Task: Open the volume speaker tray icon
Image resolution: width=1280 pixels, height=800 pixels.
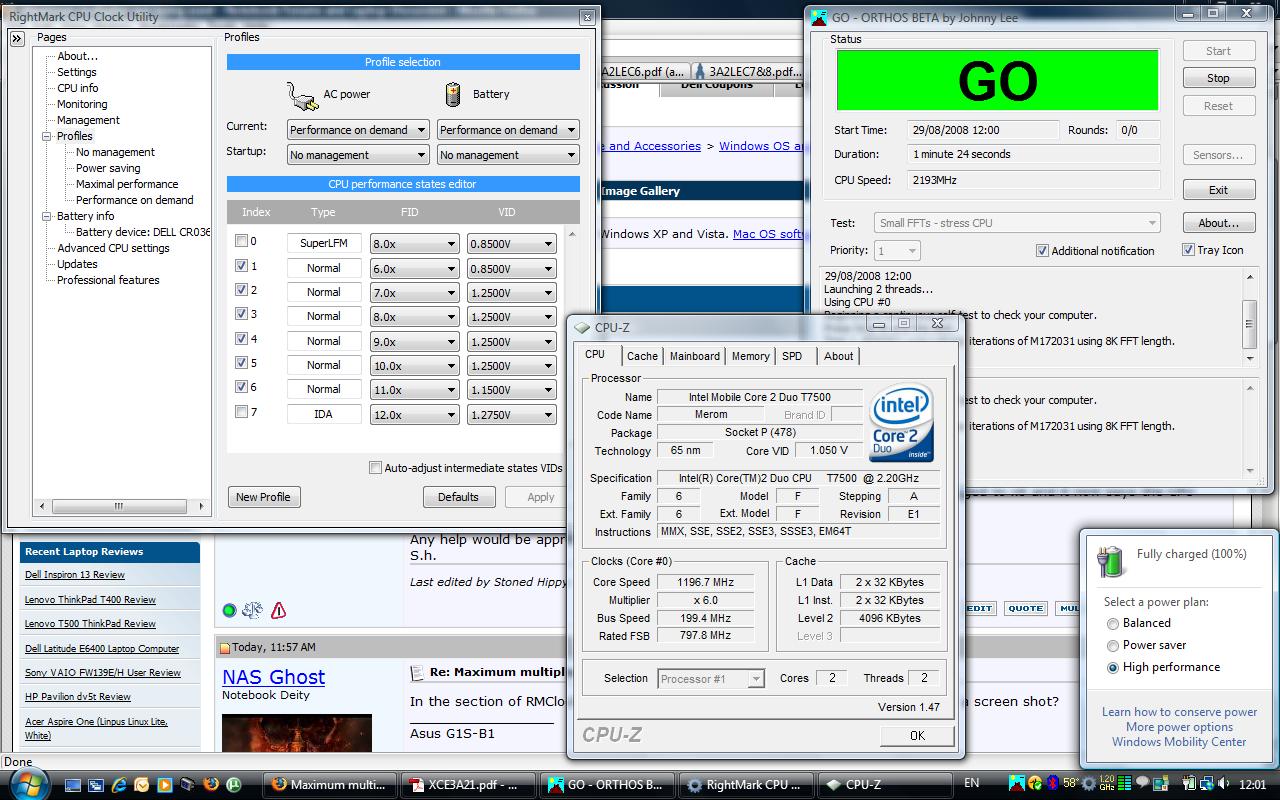Action: coord(1222,783)
